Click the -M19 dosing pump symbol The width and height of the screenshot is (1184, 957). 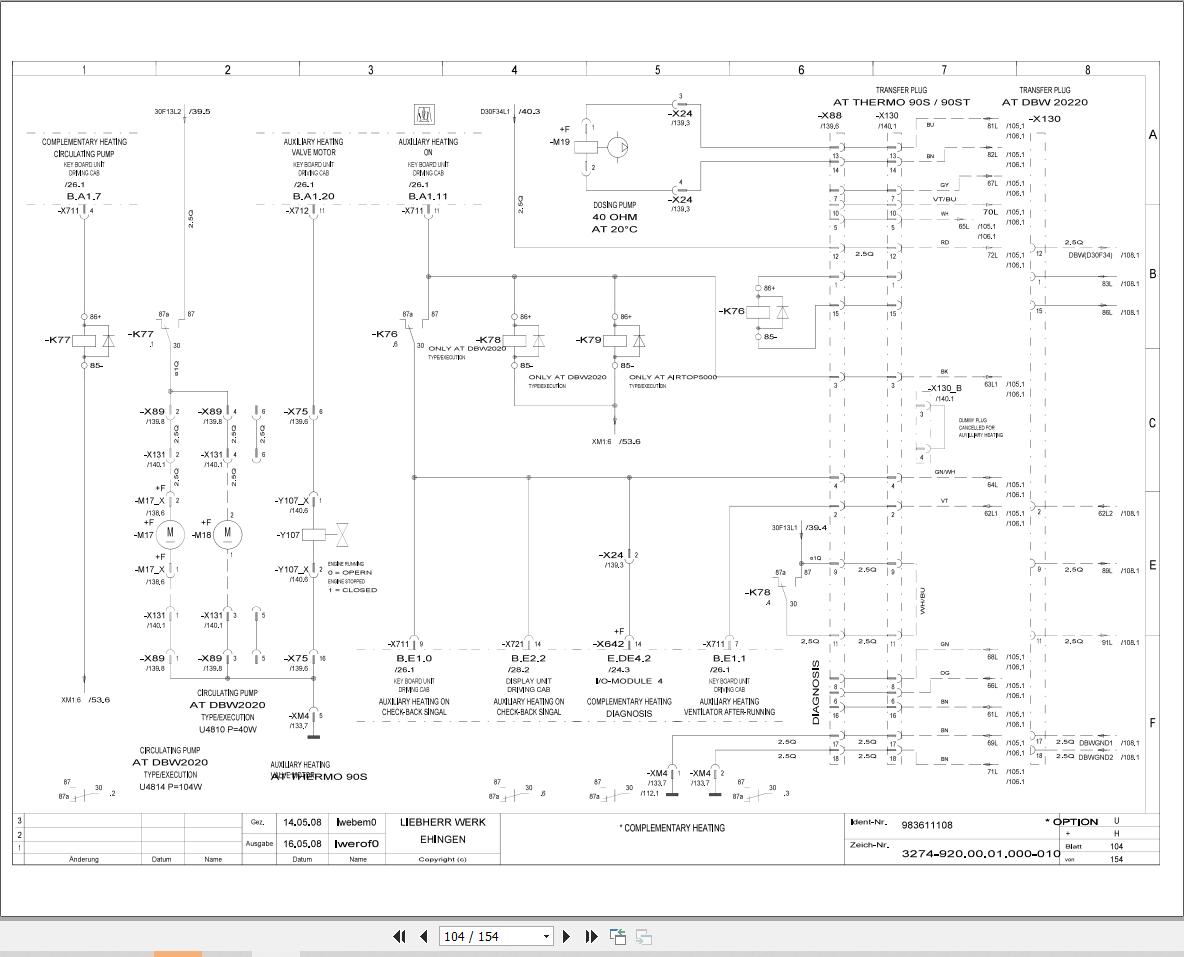[618, 147]
